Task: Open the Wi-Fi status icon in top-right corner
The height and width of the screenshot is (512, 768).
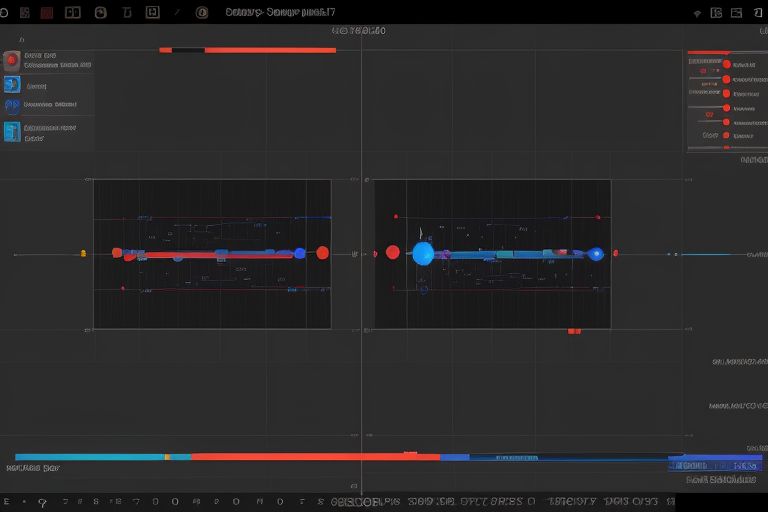Action: coord(697,13)
